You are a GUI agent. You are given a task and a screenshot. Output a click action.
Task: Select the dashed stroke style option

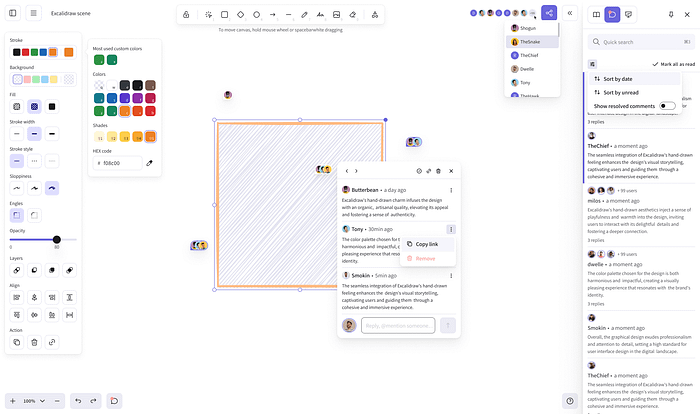click(x=34, y=160)
